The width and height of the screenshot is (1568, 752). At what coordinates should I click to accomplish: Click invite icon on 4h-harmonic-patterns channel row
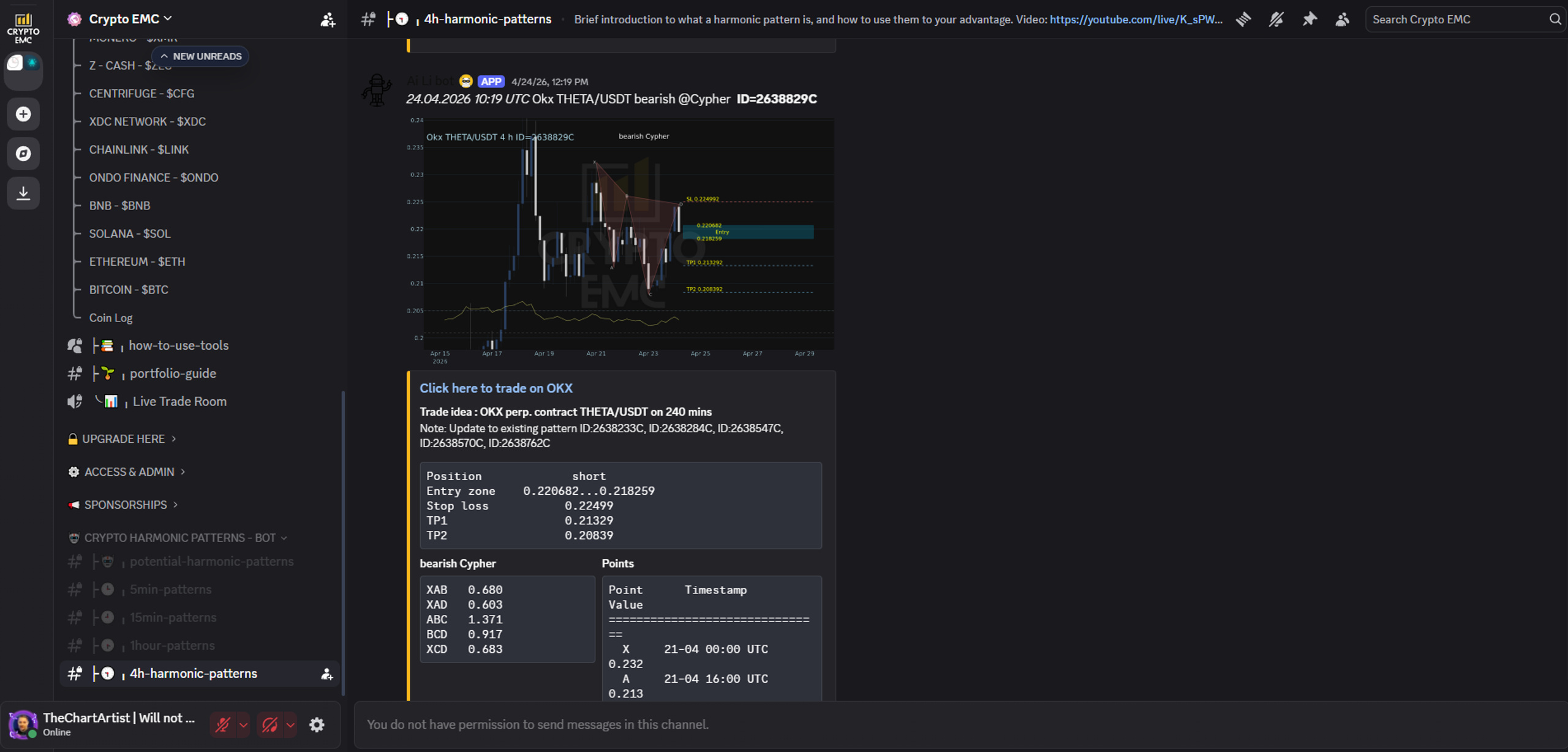coord(326,674)
